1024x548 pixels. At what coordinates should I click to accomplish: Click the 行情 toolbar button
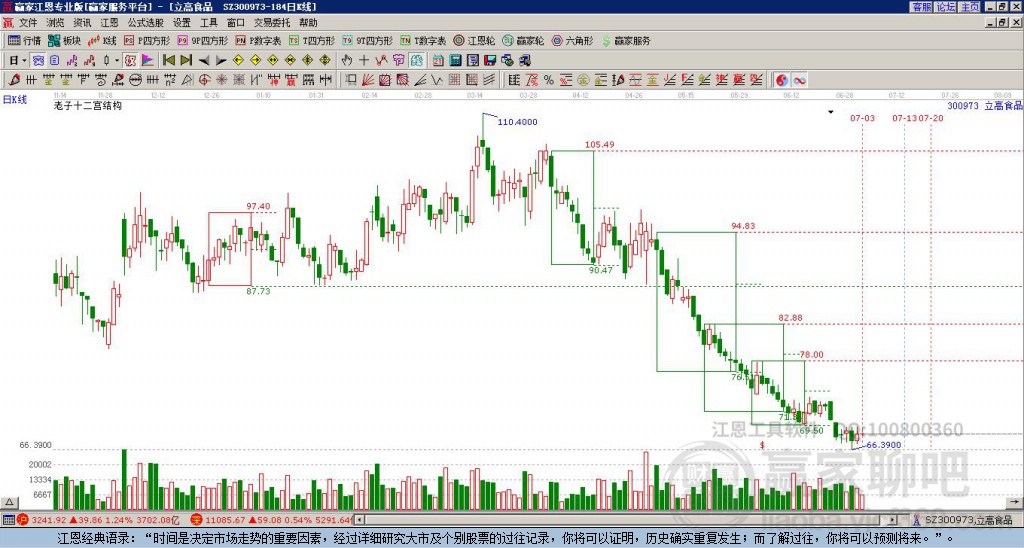pyautogui.click(x=25, y=40)
